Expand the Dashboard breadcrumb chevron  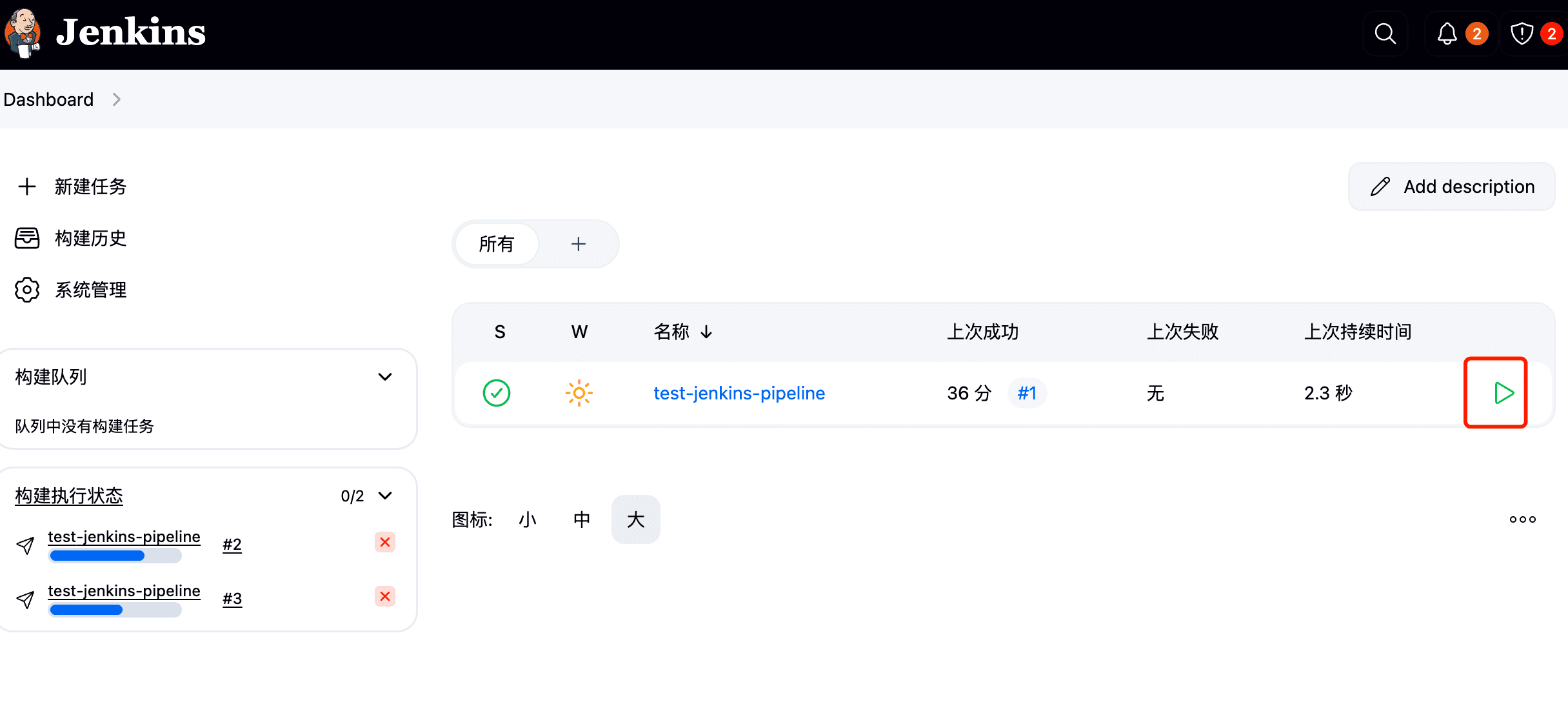tap(117, 99)
